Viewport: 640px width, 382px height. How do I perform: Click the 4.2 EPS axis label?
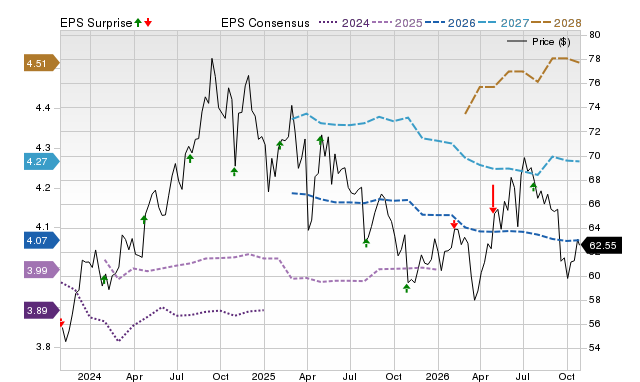(x=43, y=188)
